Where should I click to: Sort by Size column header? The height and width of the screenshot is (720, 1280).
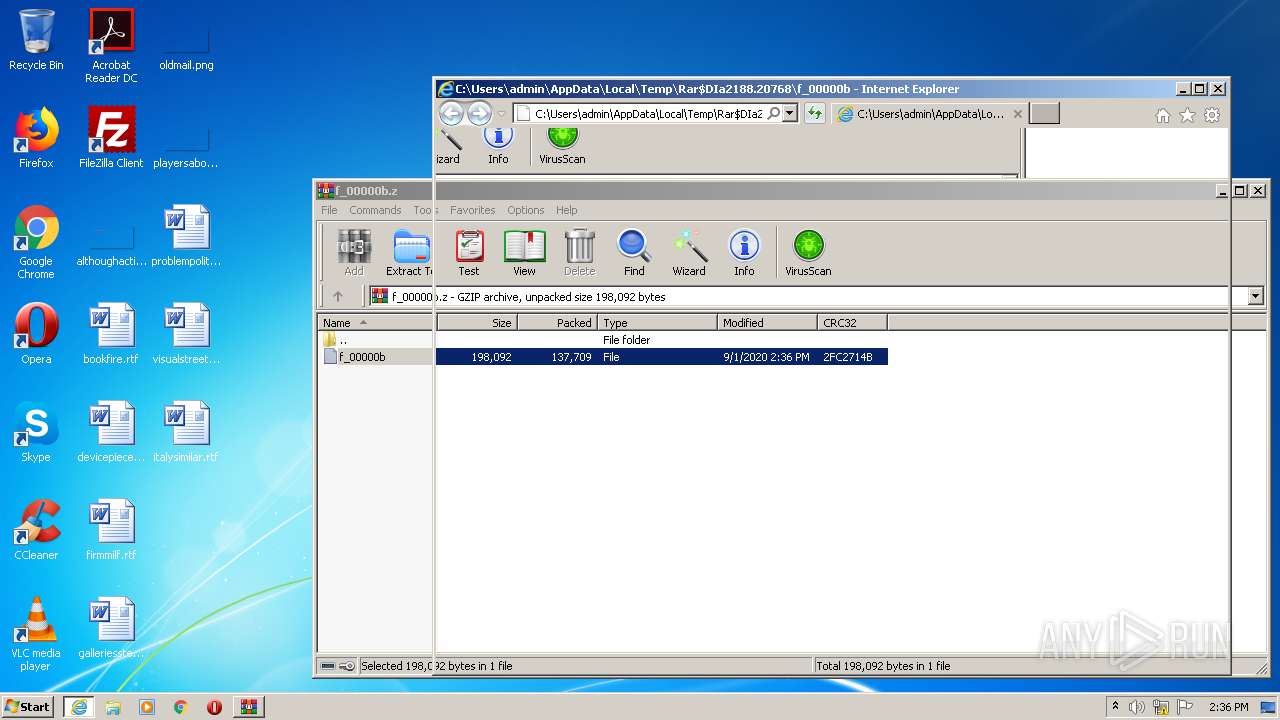[476, 323]
